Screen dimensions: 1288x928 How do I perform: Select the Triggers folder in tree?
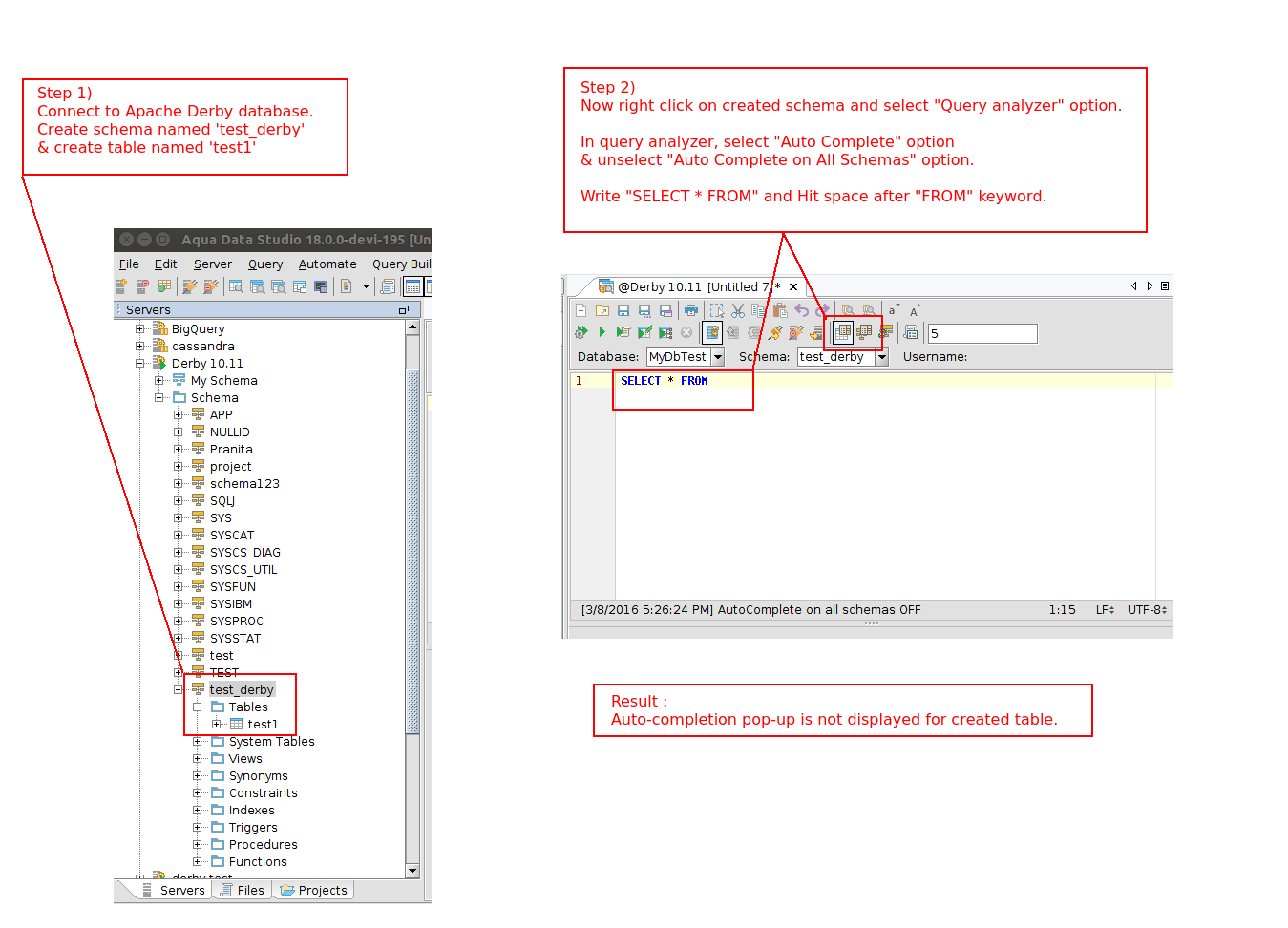(253, 827)
